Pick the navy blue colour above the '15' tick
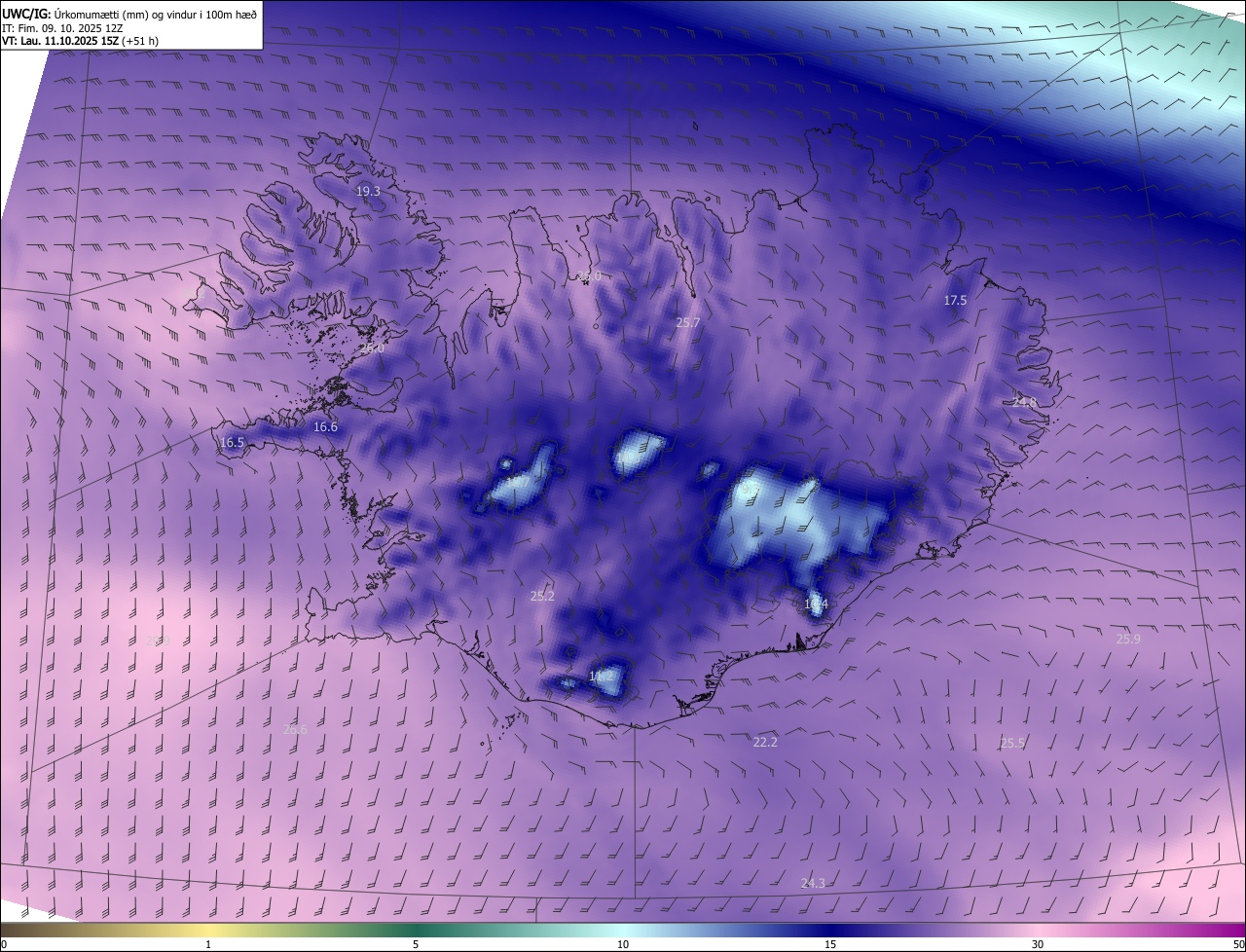 pos(830,930)
